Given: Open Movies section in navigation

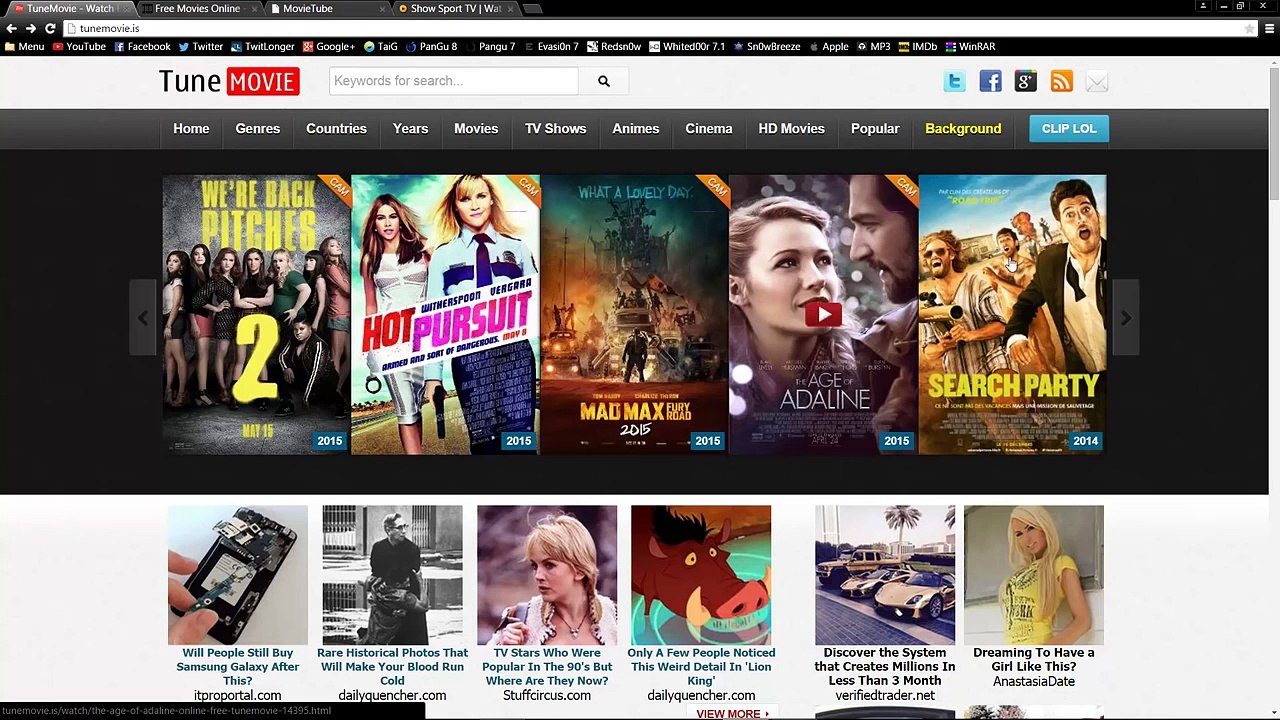Looking at the screenshot, I should (x=476, y=129).
